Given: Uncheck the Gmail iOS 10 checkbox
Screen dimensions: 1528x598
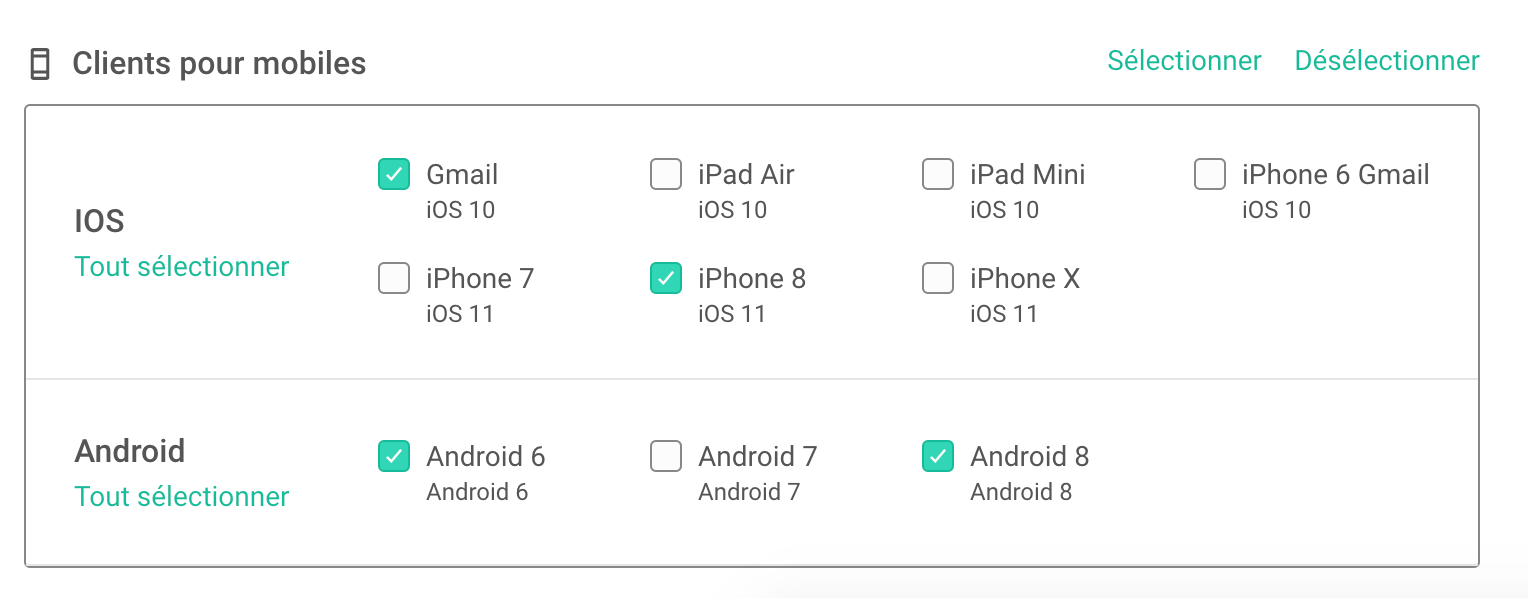Looking at the screenshot, I should pos(394,174).
